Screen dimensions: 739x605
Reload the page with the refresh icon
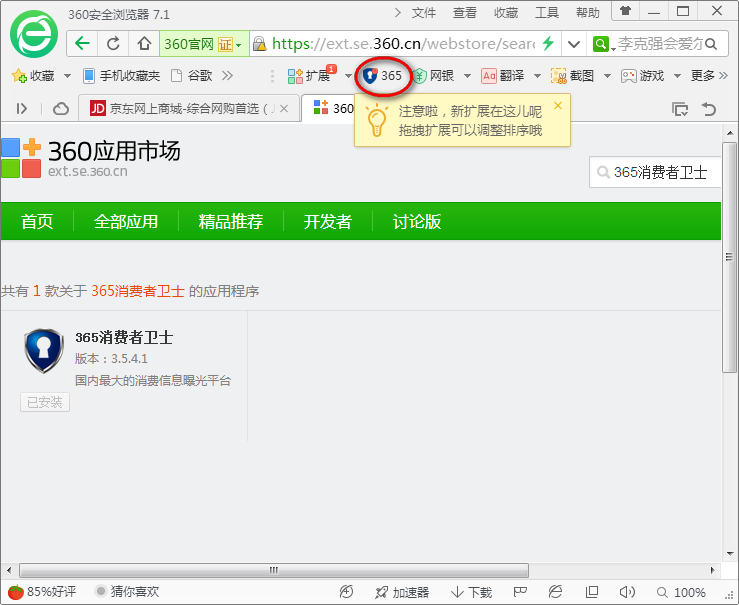113,44
